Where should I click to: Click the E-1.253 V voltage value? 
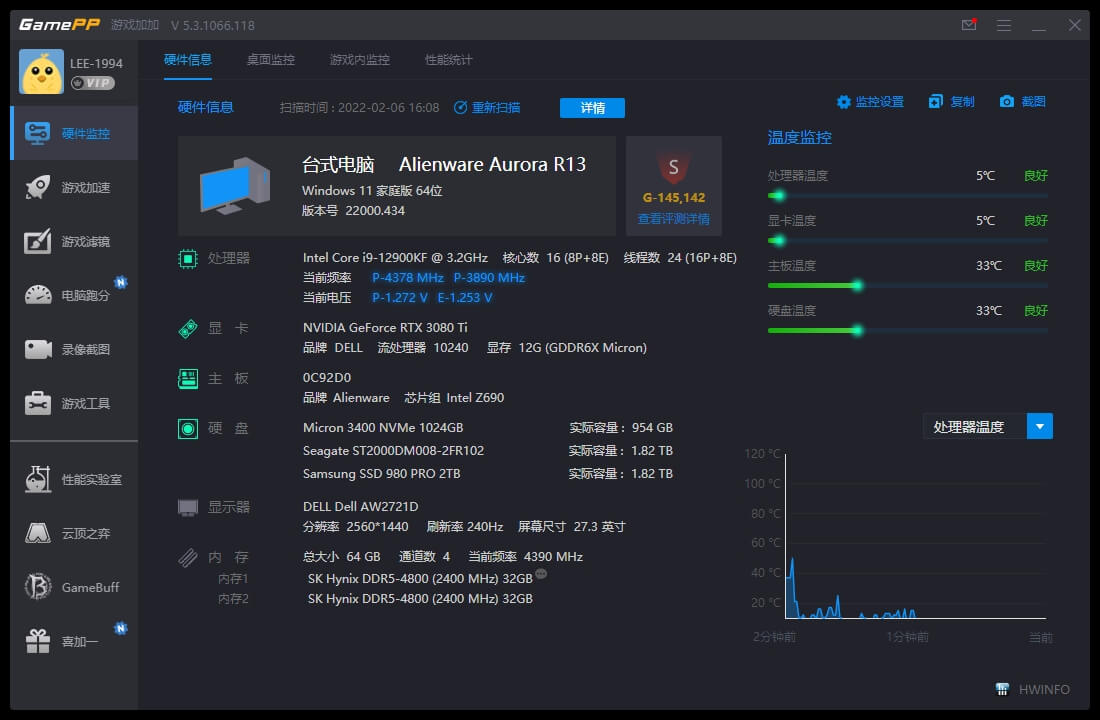click(x=465, y=298)
